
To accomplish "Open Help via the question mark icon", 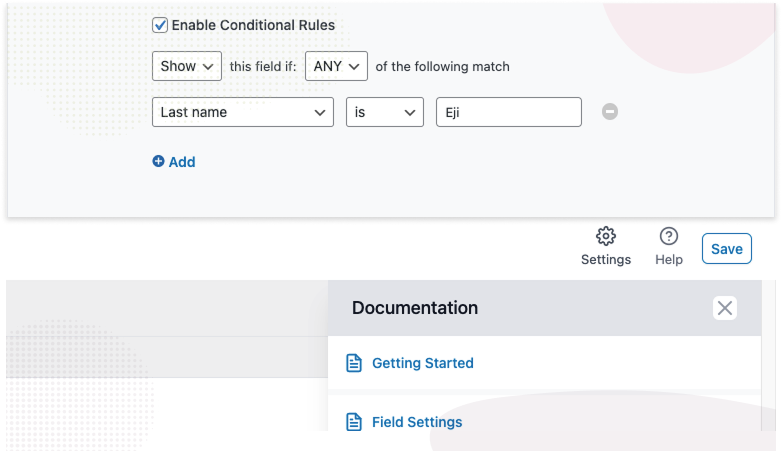I will [x=668, y=236].
